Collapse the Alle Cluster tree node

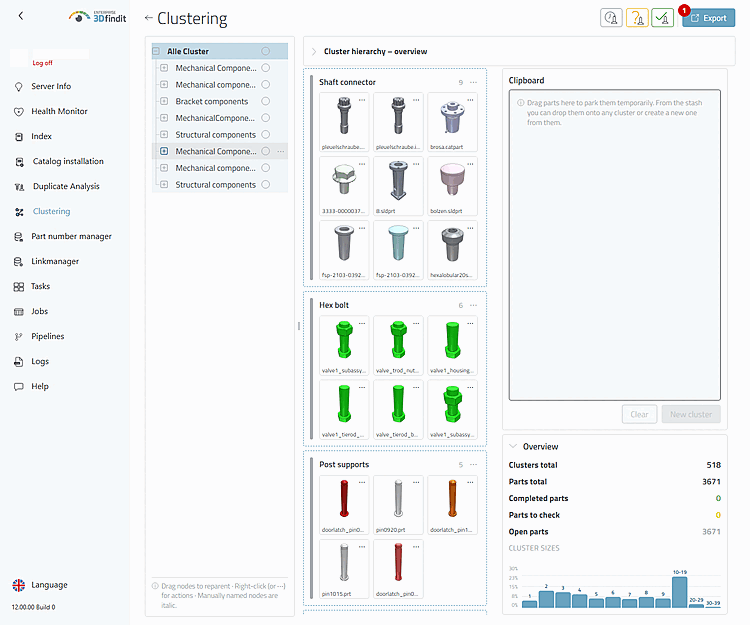tap(156, 51)
